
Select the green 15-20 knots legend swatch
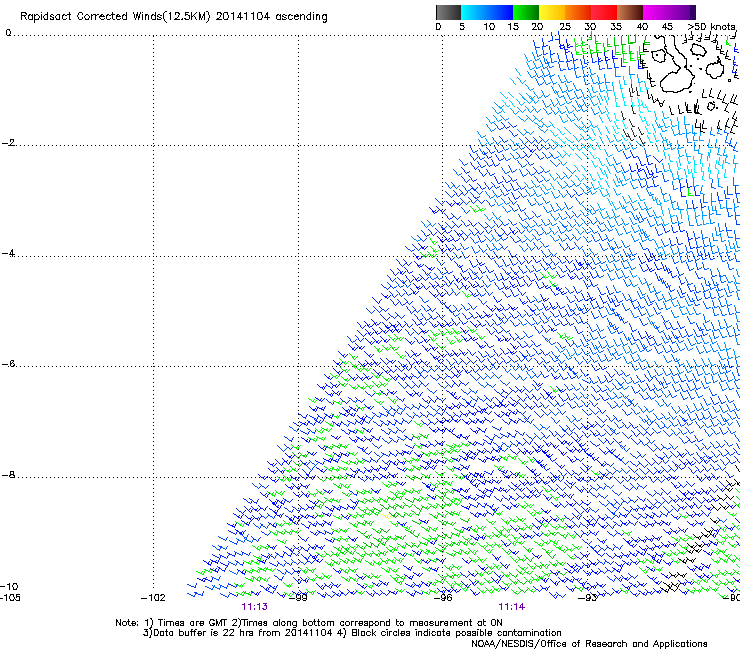click(x=526, y=12)
